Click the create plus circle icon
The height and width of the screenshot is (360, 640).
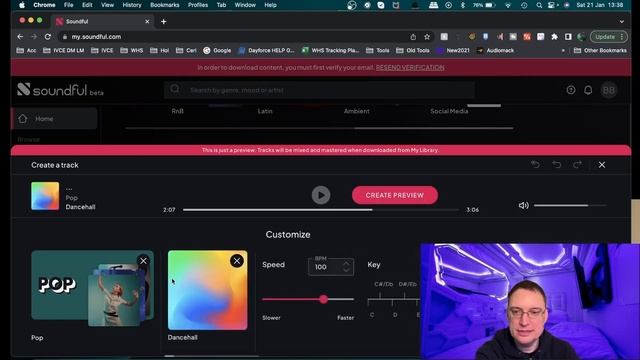point(571,90)
